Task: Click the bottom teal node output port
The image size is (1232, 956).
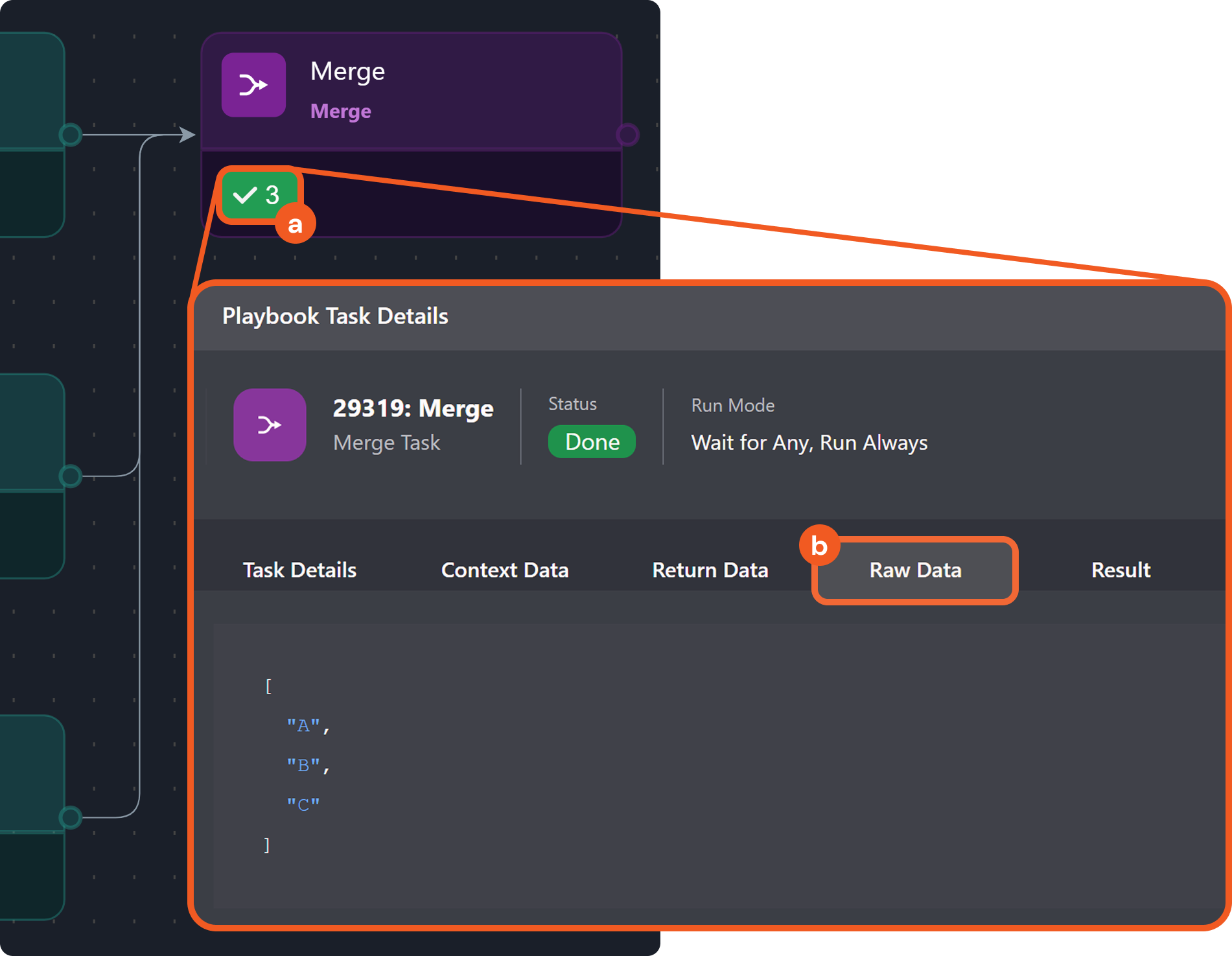Action: click(x=70, y=817)
